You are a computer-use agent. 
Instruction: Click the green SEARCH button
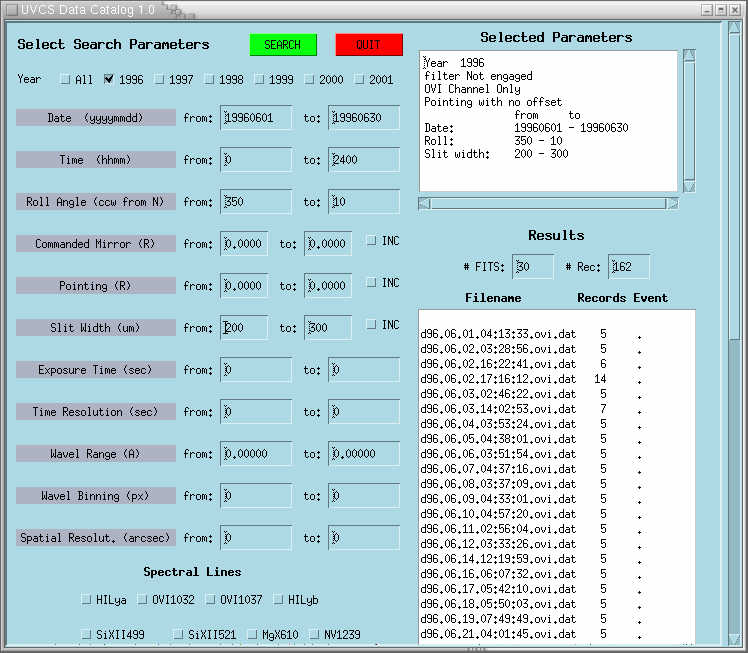(x=283, y=45)
